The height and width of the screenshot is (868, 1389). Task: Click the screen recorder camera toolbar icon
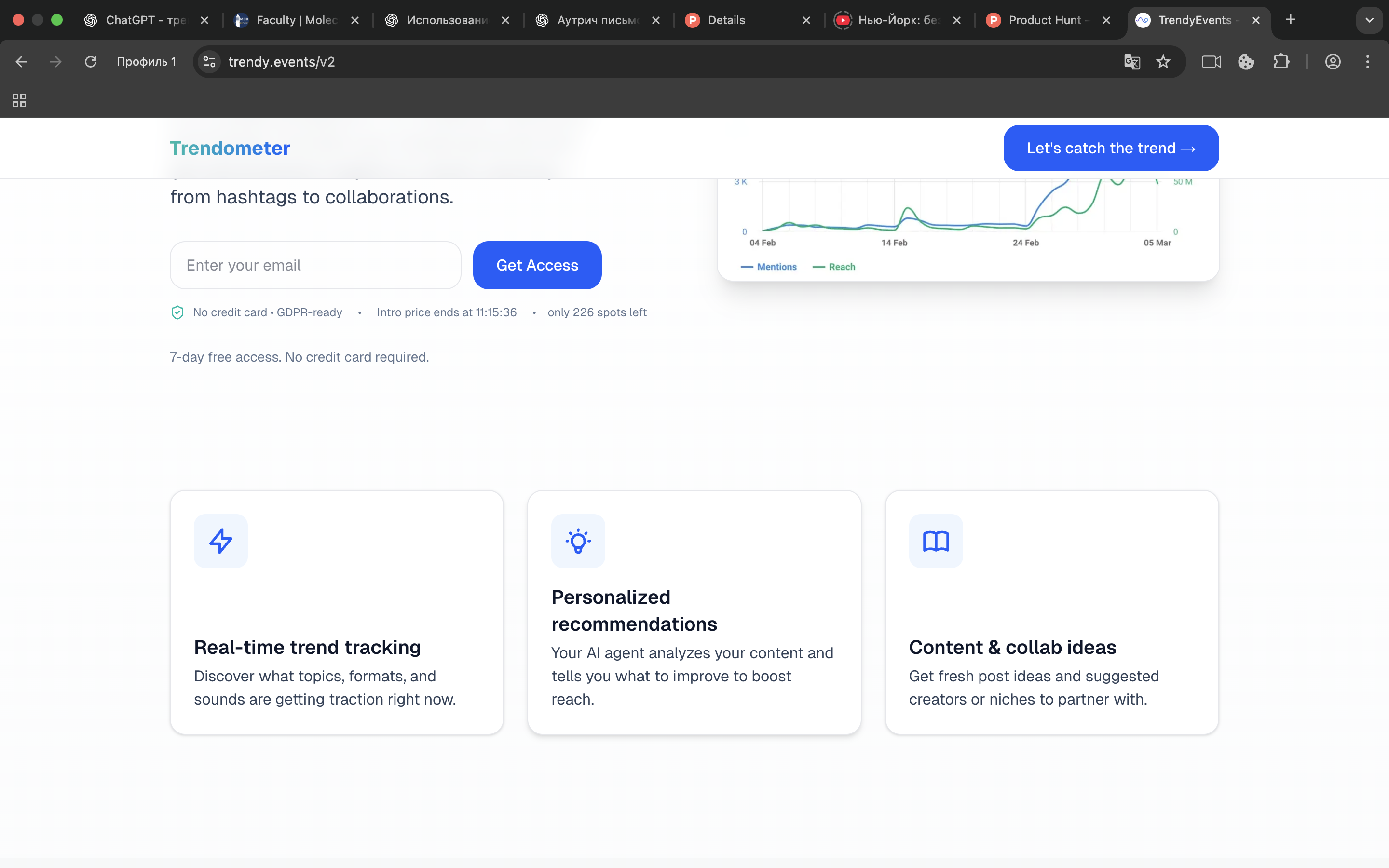pos(1211,61)
